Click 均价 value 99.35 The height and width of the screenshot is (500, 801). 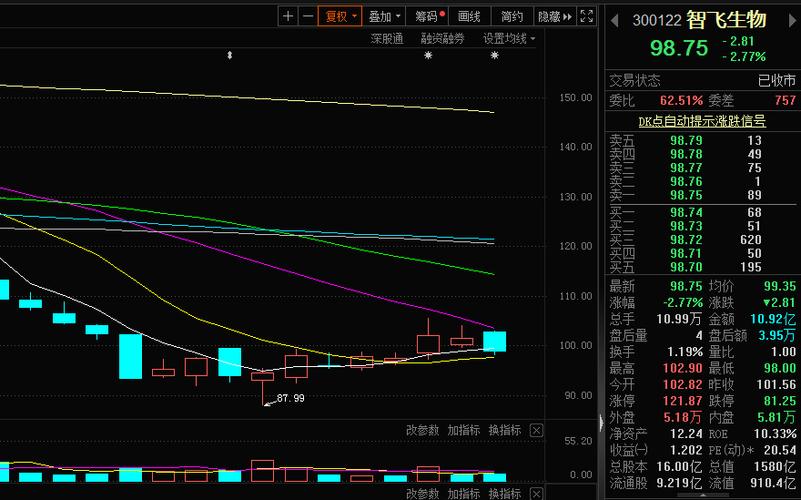(x=780, y=287)
